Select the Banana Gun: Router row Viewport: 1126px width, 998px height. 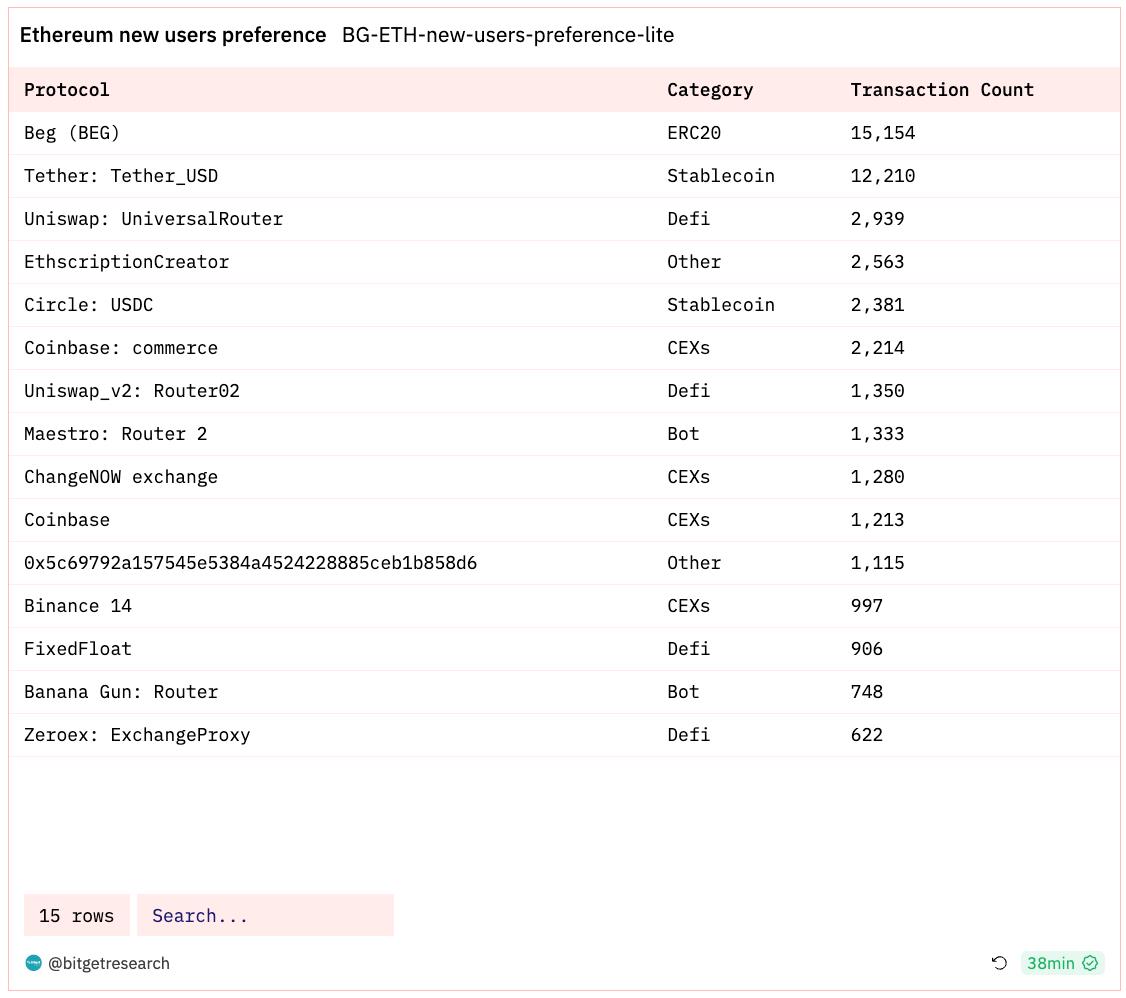click(564, 692)
